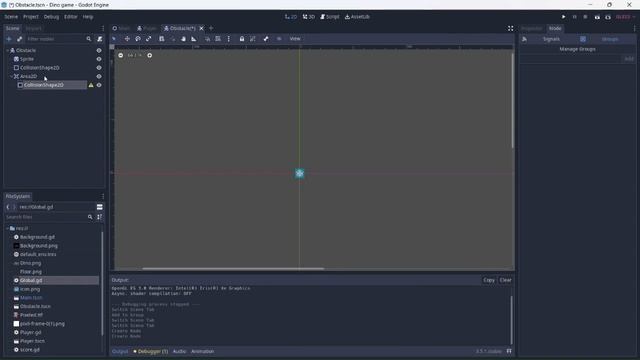Toggle visibility of Sprite node
This screenshot has height=360, width=640.
pos(99,59)
